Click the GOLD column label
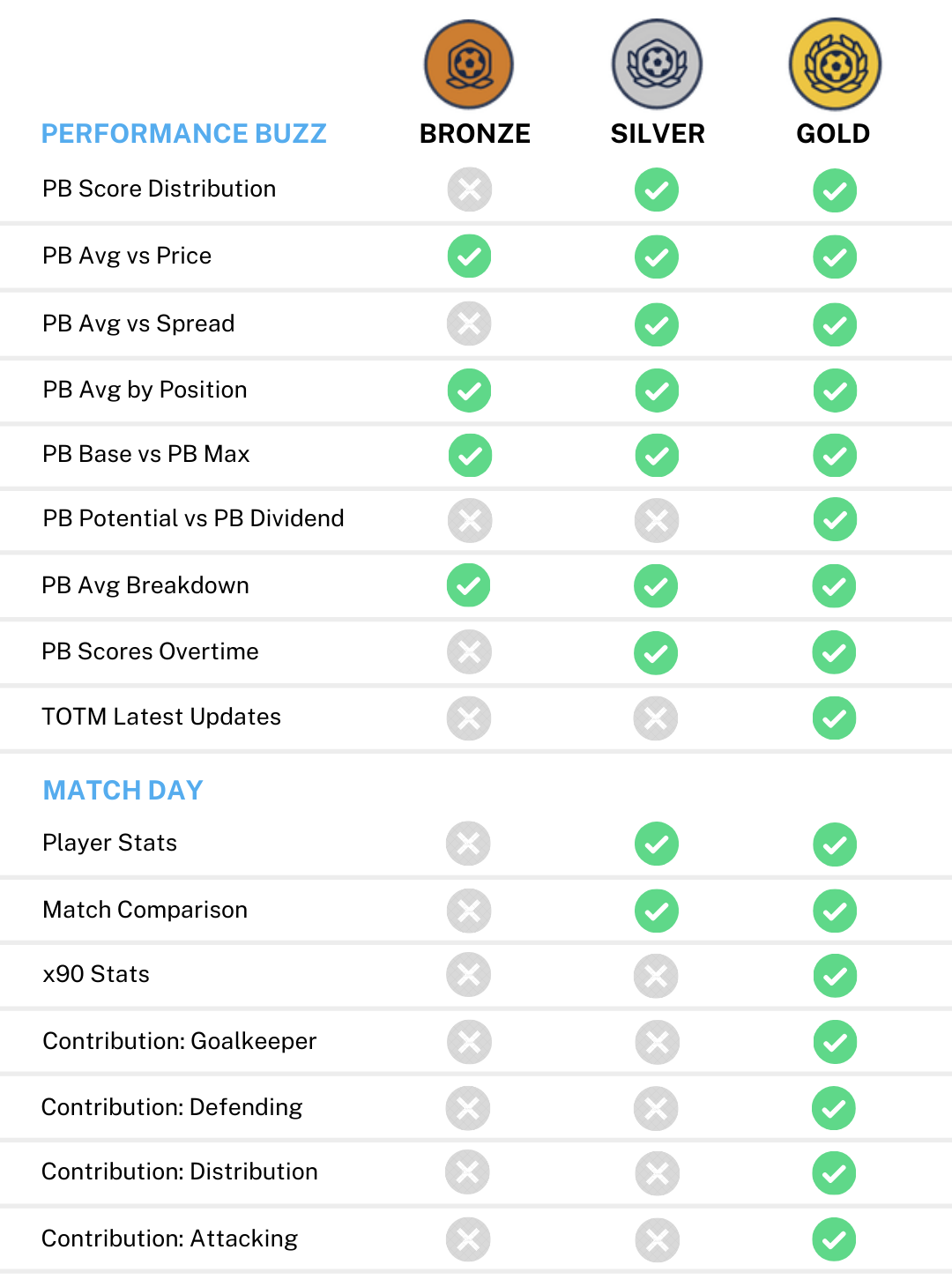This screenshot has width=952, height=1287. pos(833,133)
